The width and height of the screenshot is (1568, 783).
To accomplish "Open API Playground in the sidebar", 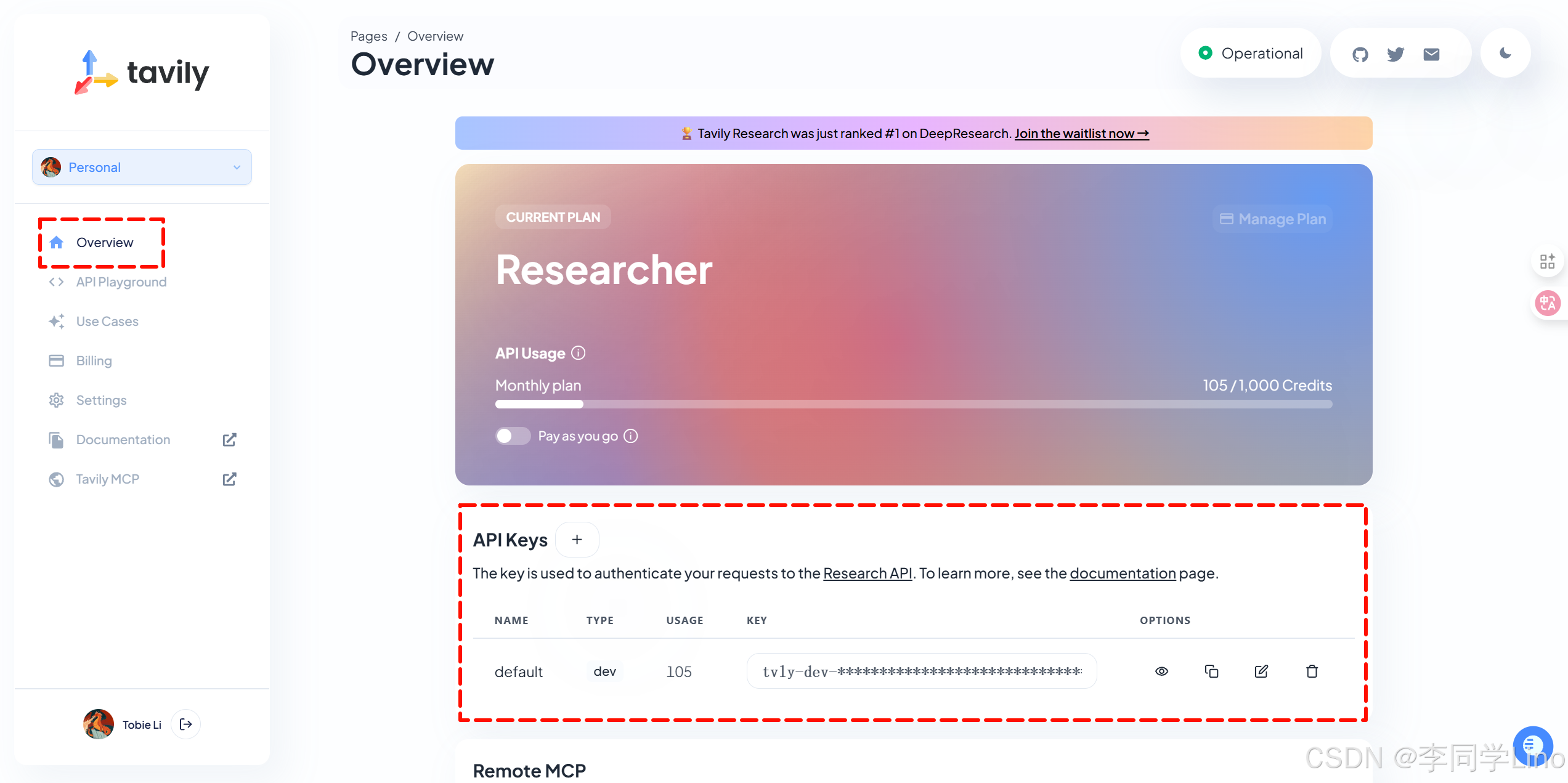I will point(121,282).
